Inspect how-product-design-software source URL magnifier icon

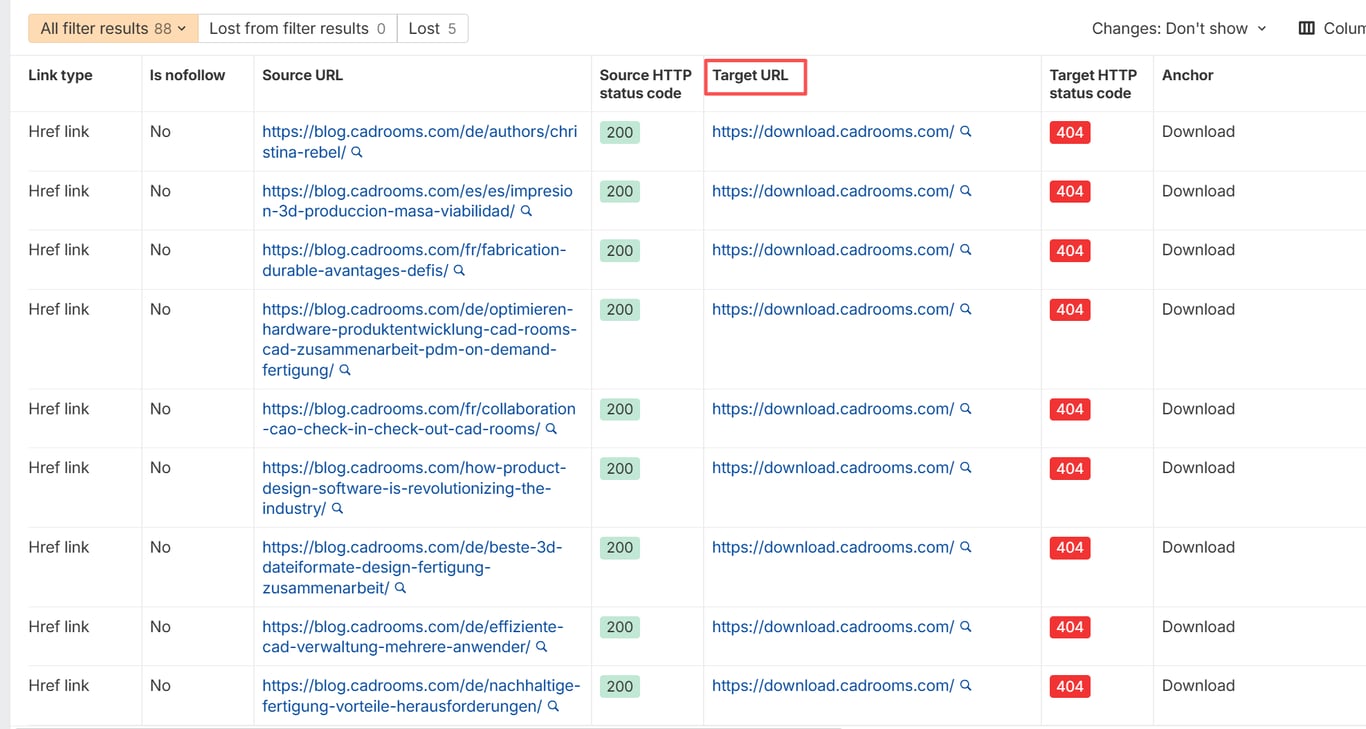337,509
